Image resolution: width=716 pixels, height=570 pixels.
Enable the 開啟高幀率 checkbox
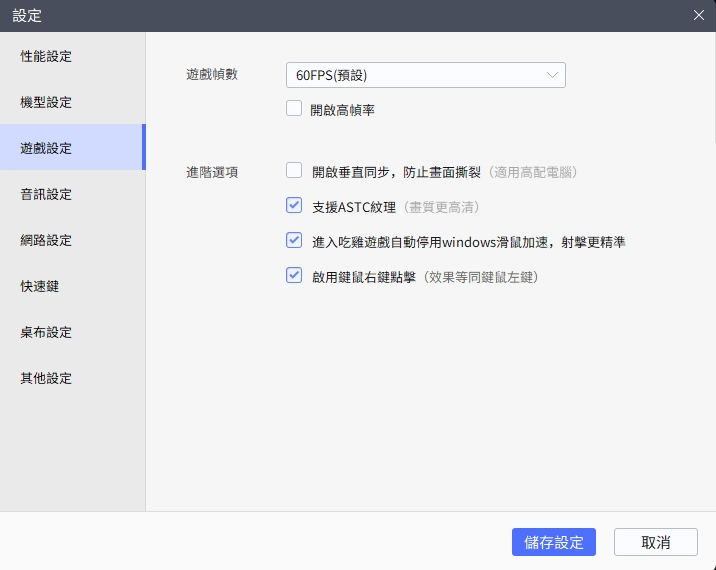[294, 109]
